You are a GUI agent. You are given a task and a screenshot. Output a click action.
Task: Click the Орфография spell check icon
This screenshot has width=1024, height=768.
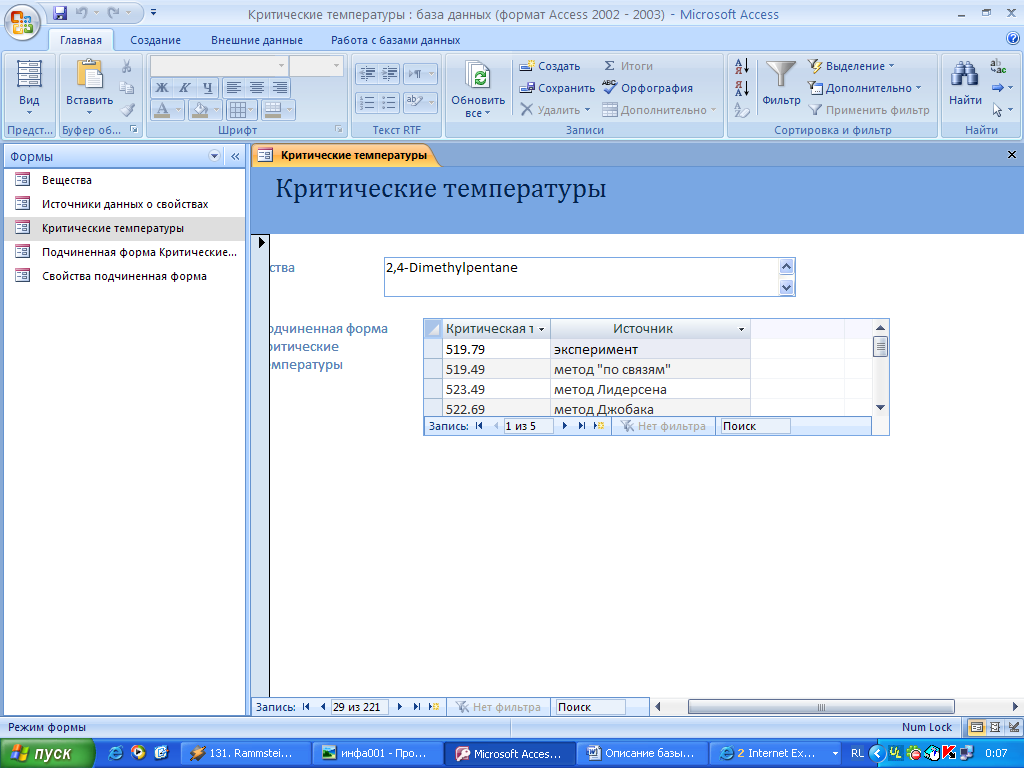coord(611,88)
